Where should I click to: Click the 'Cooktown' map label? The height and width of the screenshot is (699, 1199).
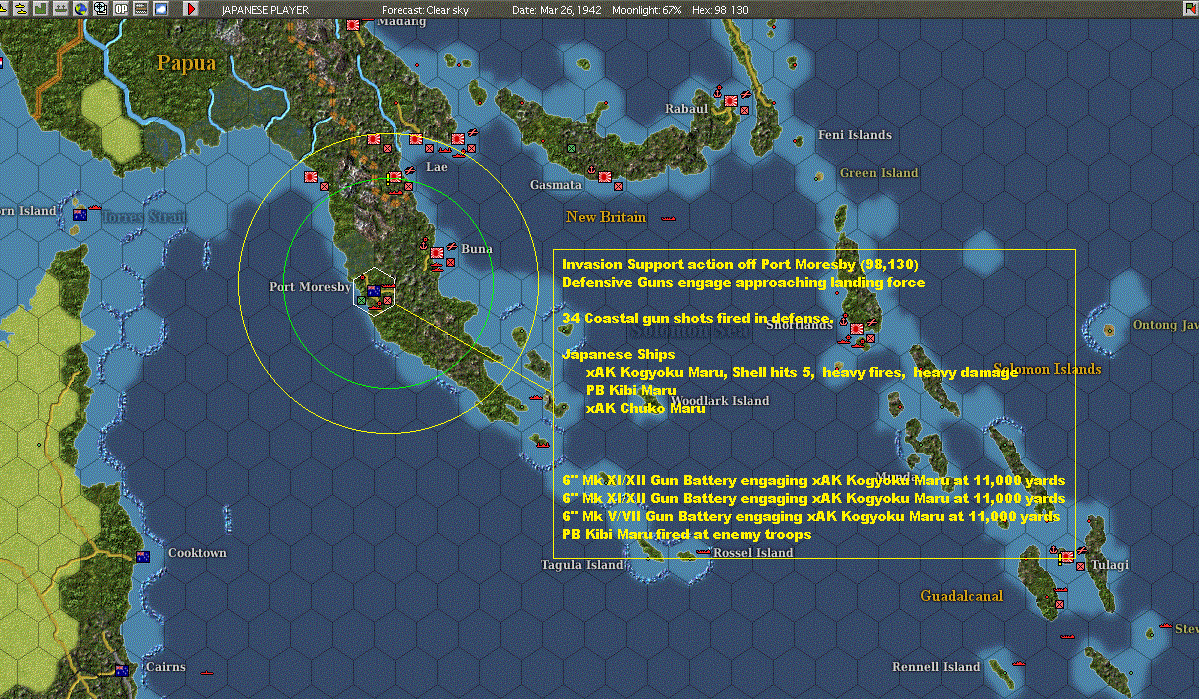197,553
